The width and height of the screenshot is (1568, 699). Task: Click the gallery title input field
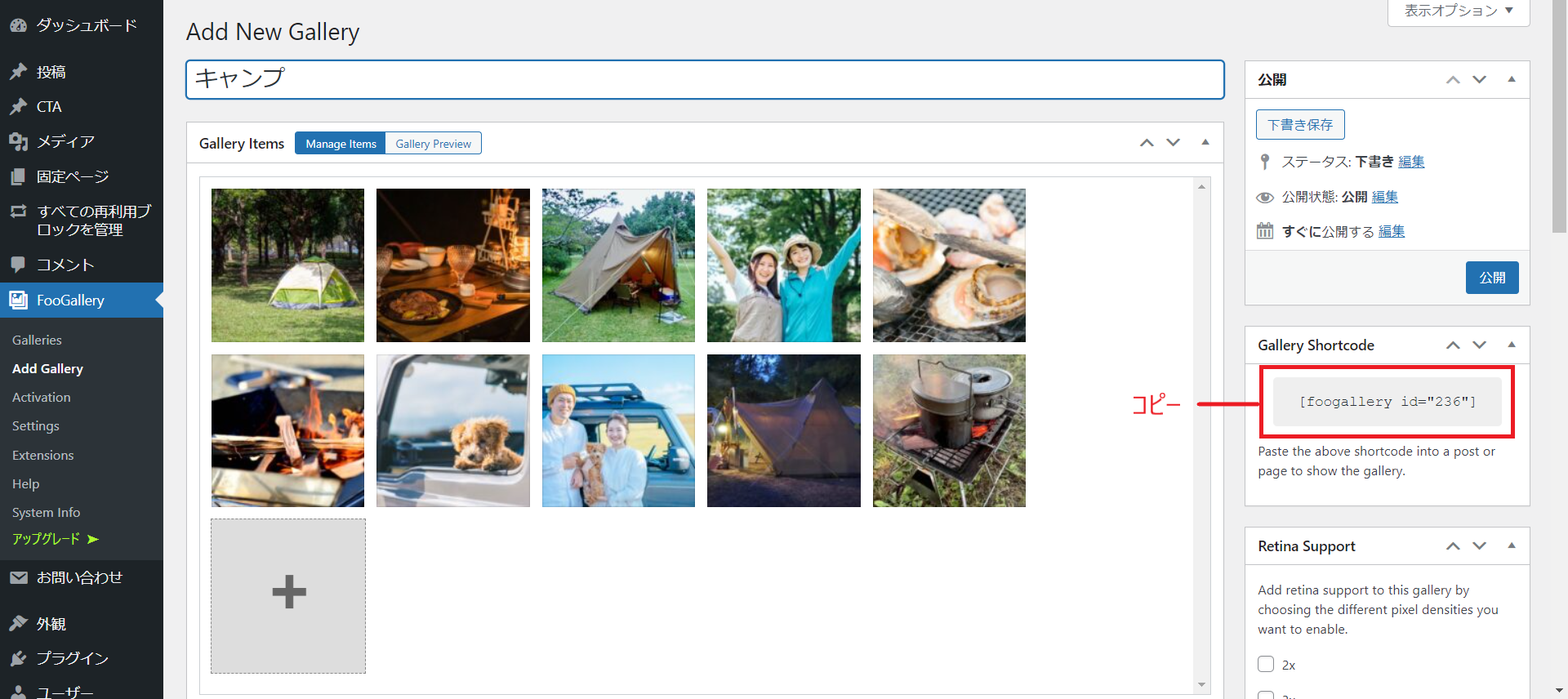[x=704, y=79]
